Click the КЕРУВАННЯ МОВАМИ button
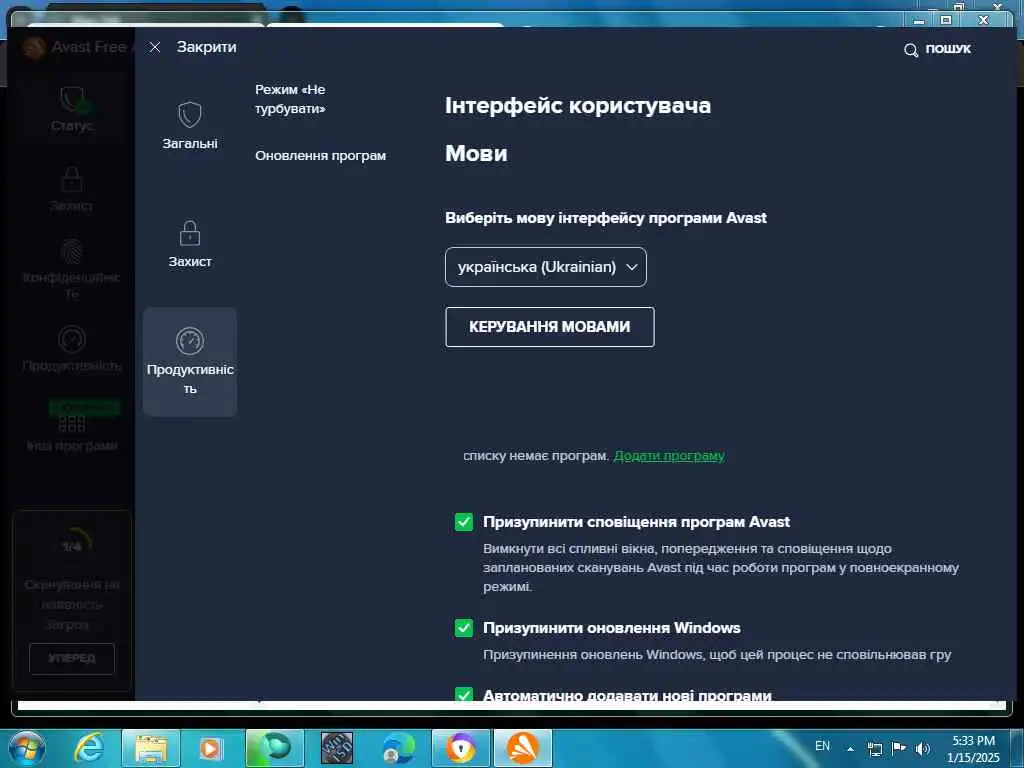The width and height of the screenshot is (1024, 768). click(550, 327)
